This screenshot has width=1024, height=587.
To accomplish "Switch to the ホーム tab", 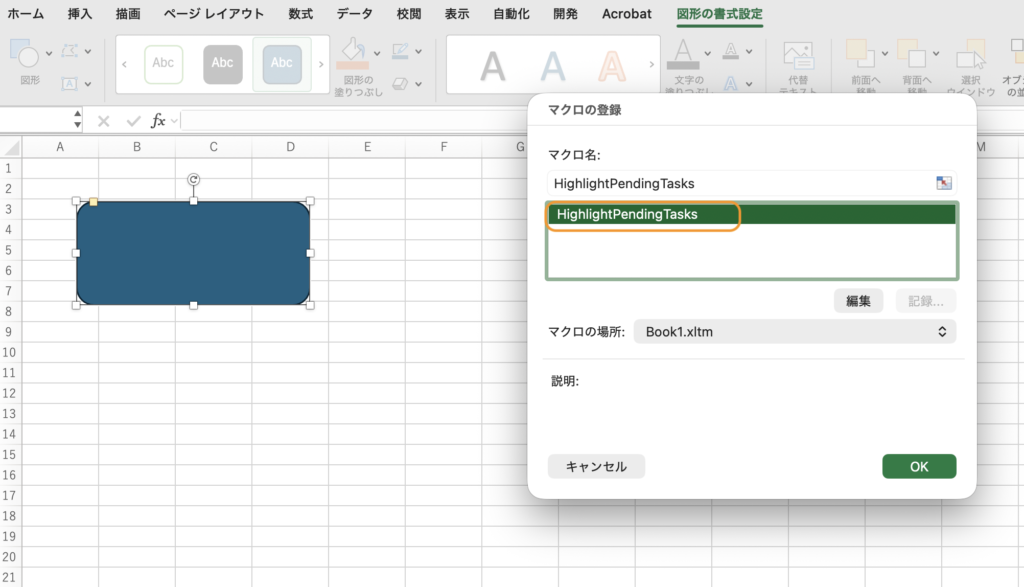I will coord(25,14).
